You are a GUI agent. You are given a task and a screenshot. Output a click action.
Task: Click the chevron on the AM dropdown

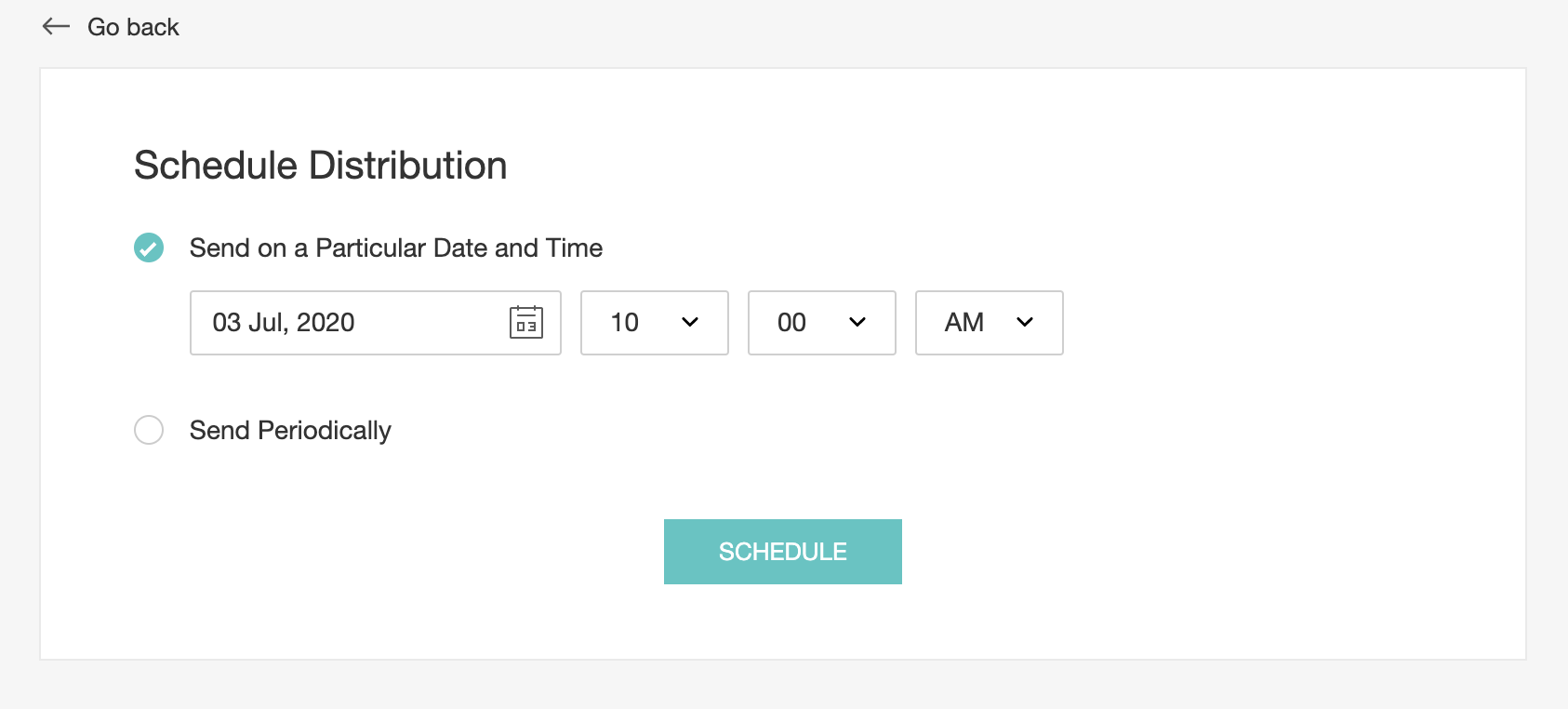click(x=1024, y=323)
